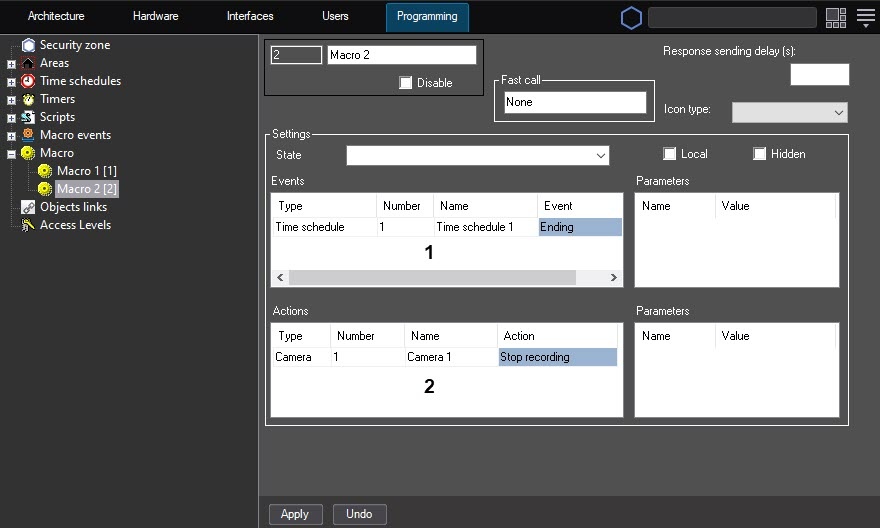Open the State dropdown

(x=478, y=155)
